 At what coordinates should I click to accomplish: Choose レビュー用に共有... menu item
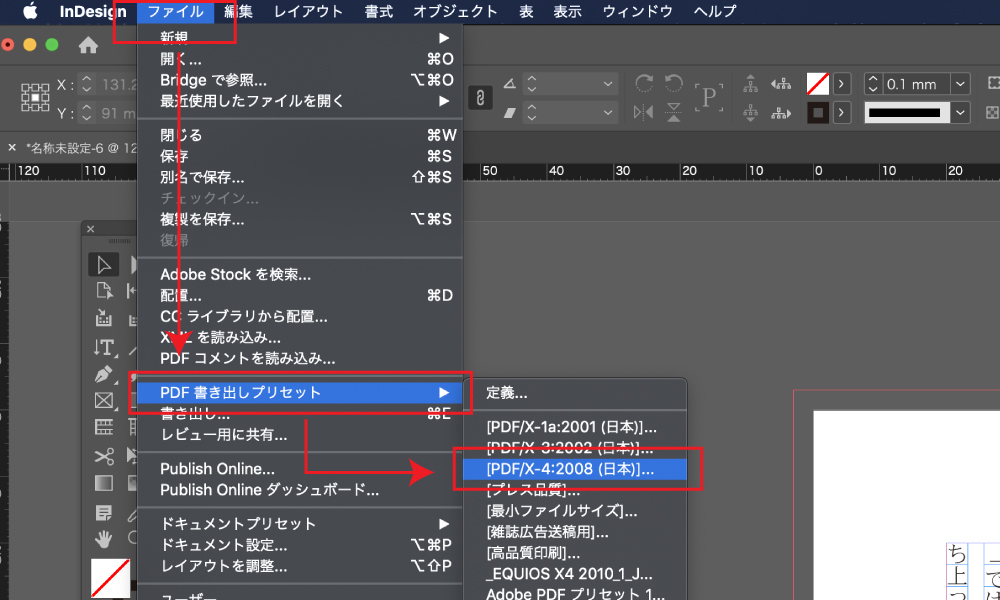300,435
